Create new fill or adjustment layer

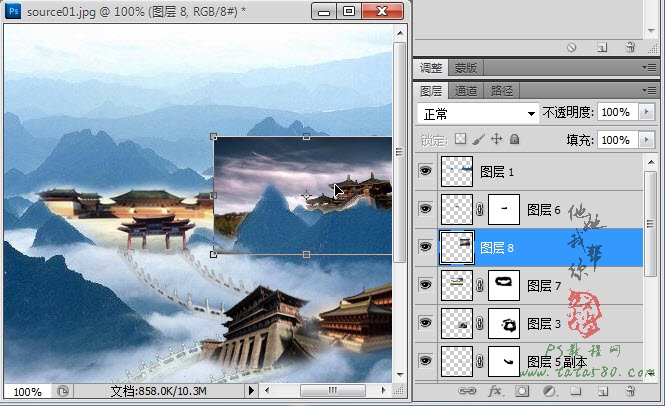point(549,391)
